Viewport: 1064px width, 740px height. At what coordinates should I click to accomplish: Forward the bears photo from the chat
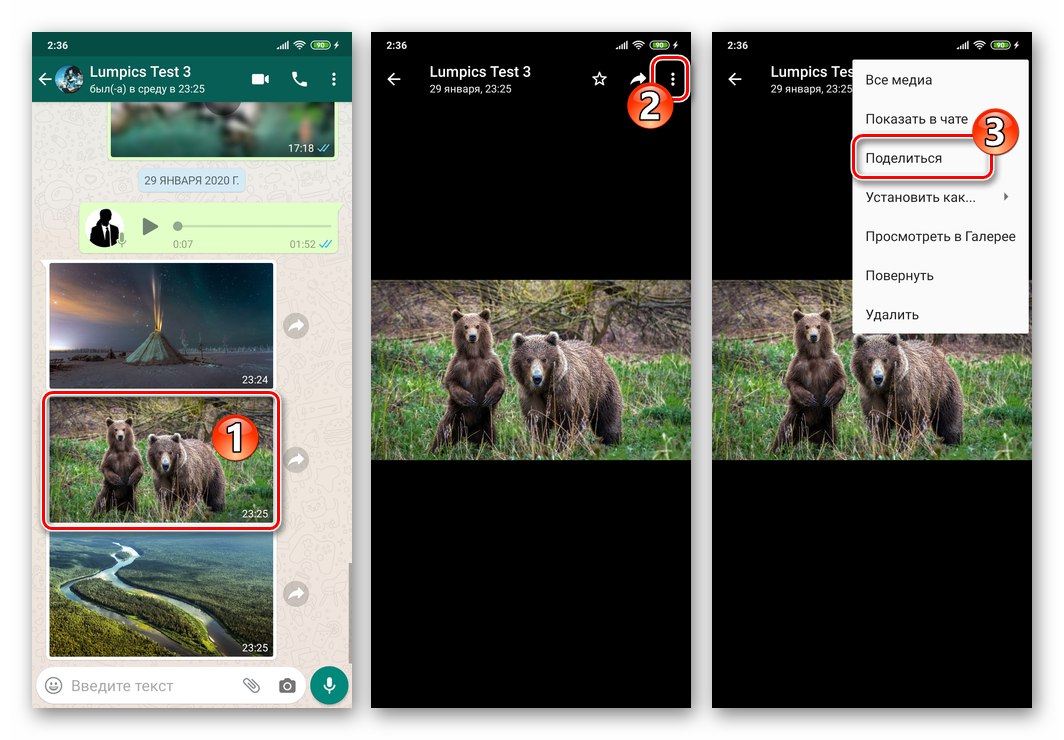[296, 459]
